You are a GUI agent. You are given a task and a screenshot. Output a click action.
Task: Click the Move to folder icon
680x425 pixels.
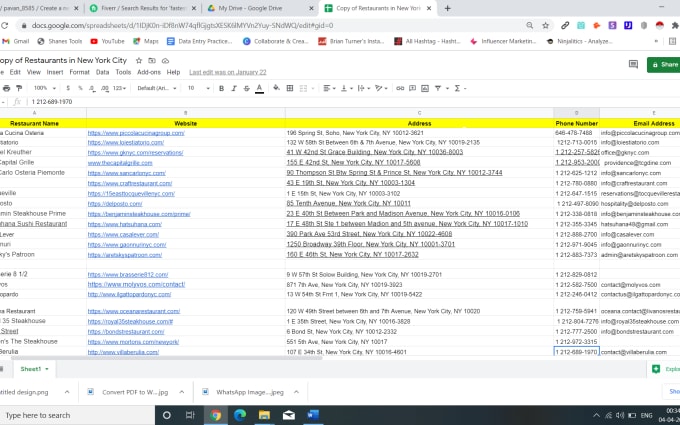tap(152, 60)
